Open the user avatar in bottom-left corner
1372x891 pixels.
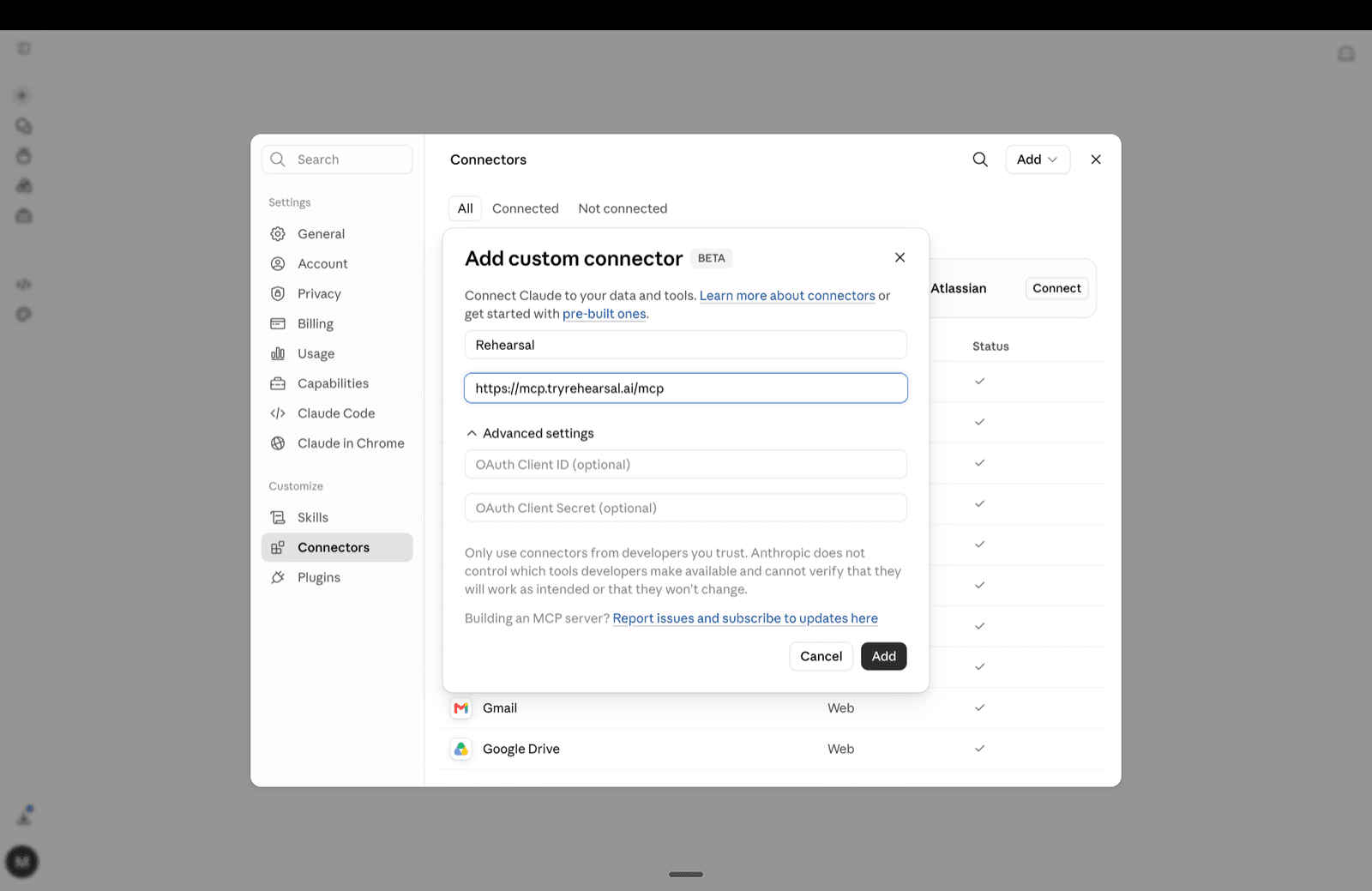(x=22, y=861)
